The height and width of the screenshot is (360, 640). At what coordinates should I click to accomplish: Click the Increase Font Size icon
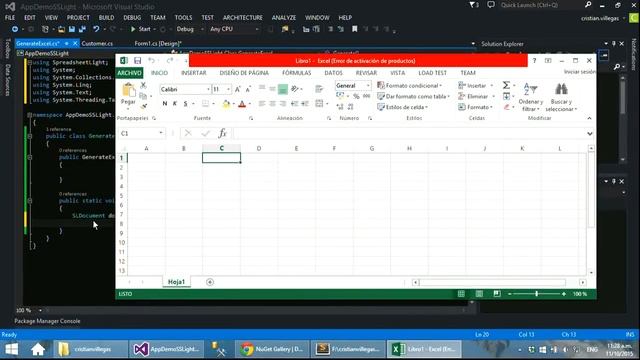238,89
